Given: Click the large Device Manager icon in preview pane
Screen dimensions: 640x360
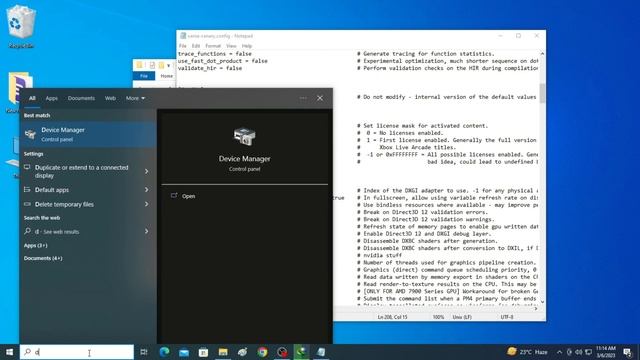Looking at the screenshot, I should pos(244,137).
